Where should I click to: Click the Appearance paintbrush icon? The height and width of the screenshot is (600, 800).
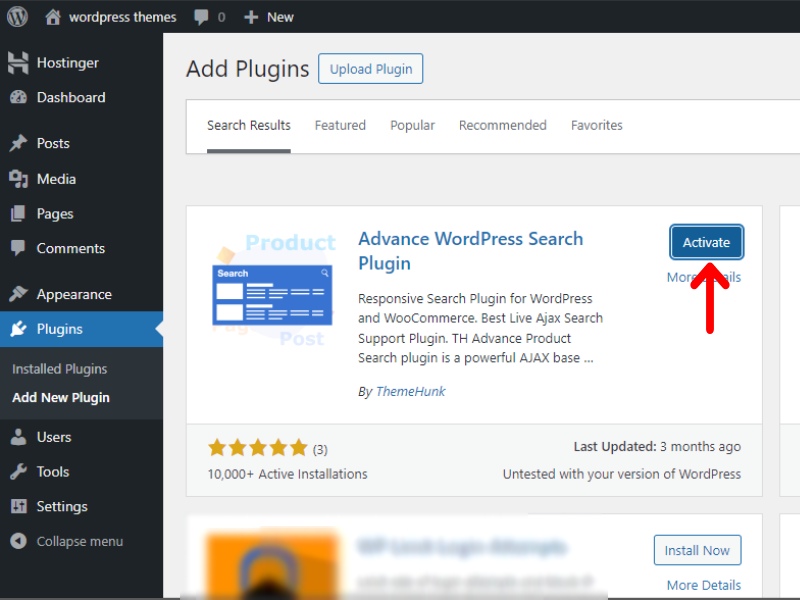point(18,294)
